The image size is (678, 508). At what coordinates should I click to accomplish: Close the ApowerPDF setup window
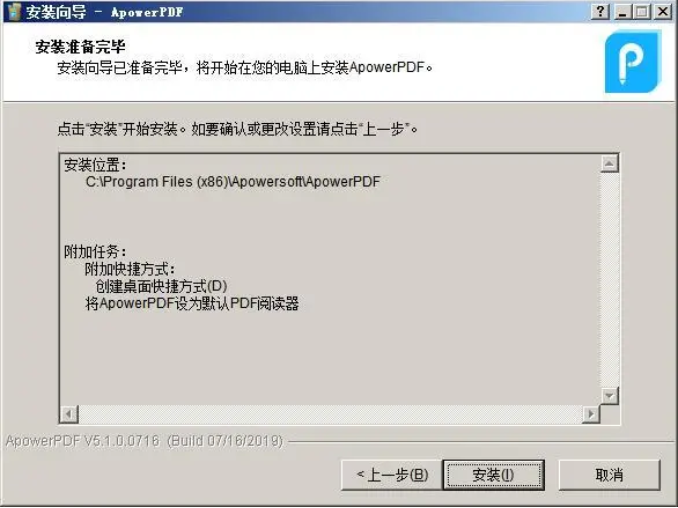663,11
